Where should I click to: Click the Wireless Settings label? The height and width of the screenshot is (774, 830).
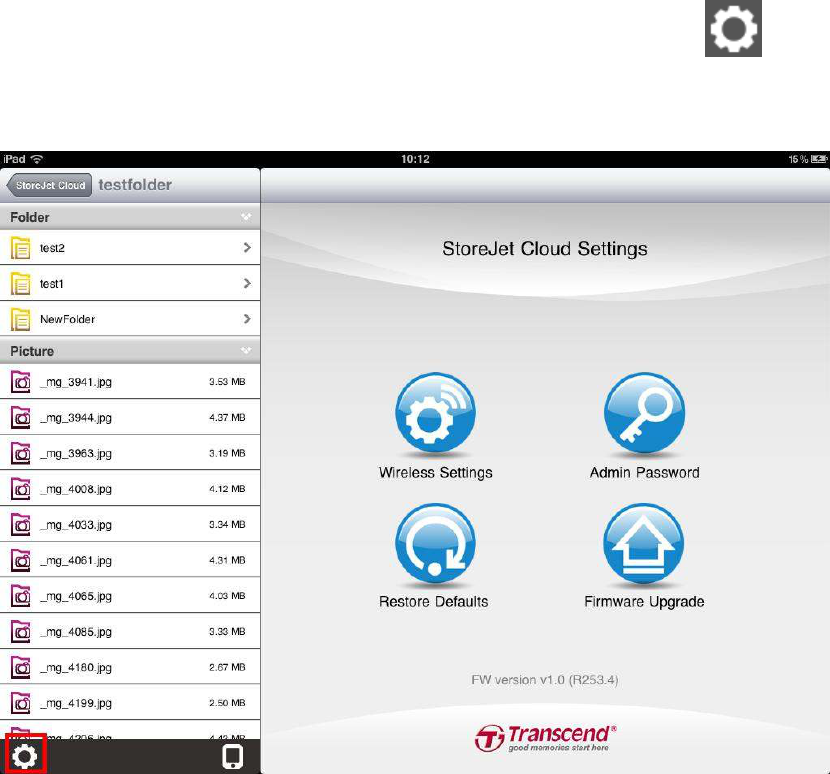point(436,473)
